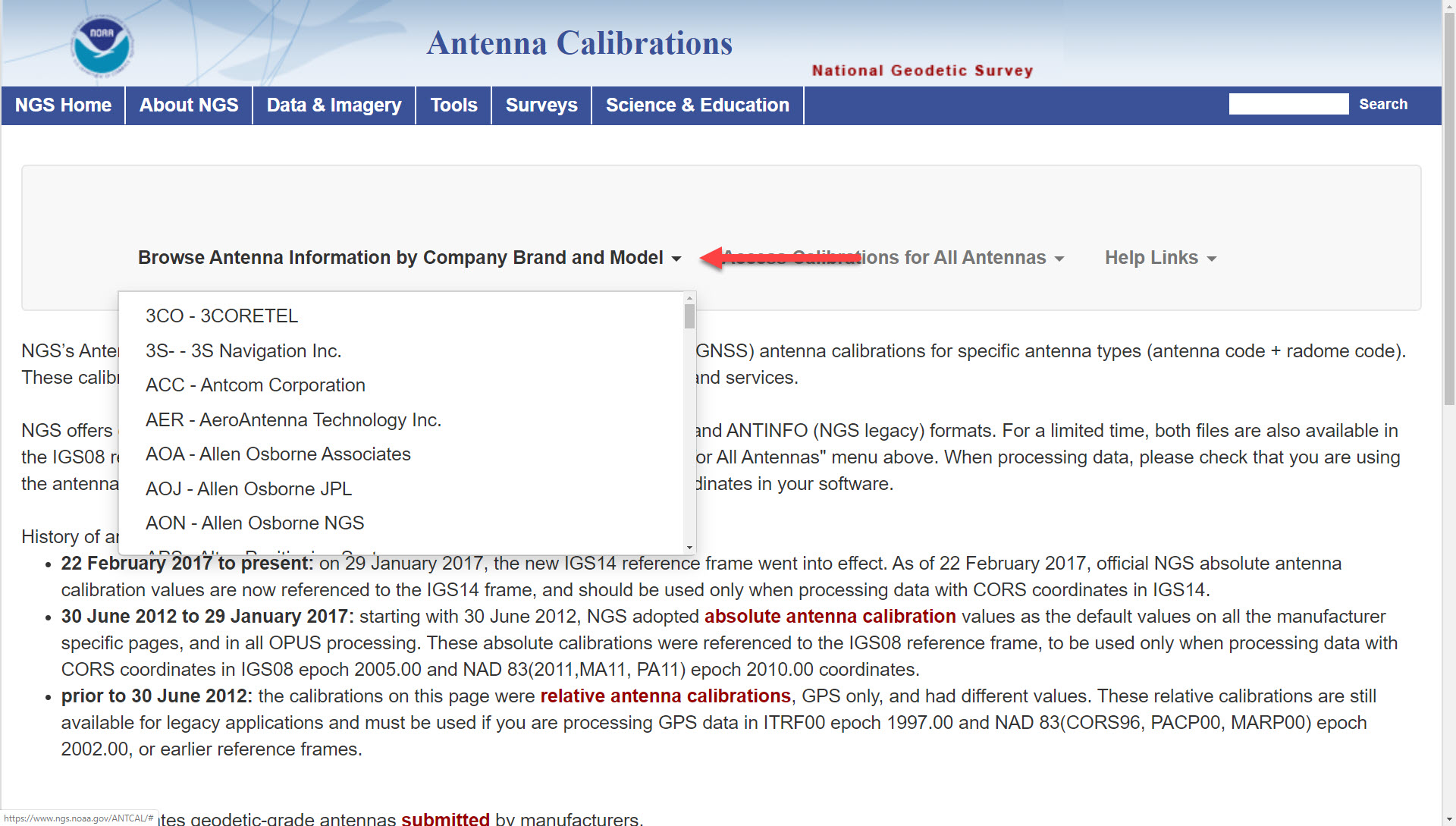Select 3CO - 3CORETEL from the list
This screenshot has width=1456, height=826.
[221, 316]
